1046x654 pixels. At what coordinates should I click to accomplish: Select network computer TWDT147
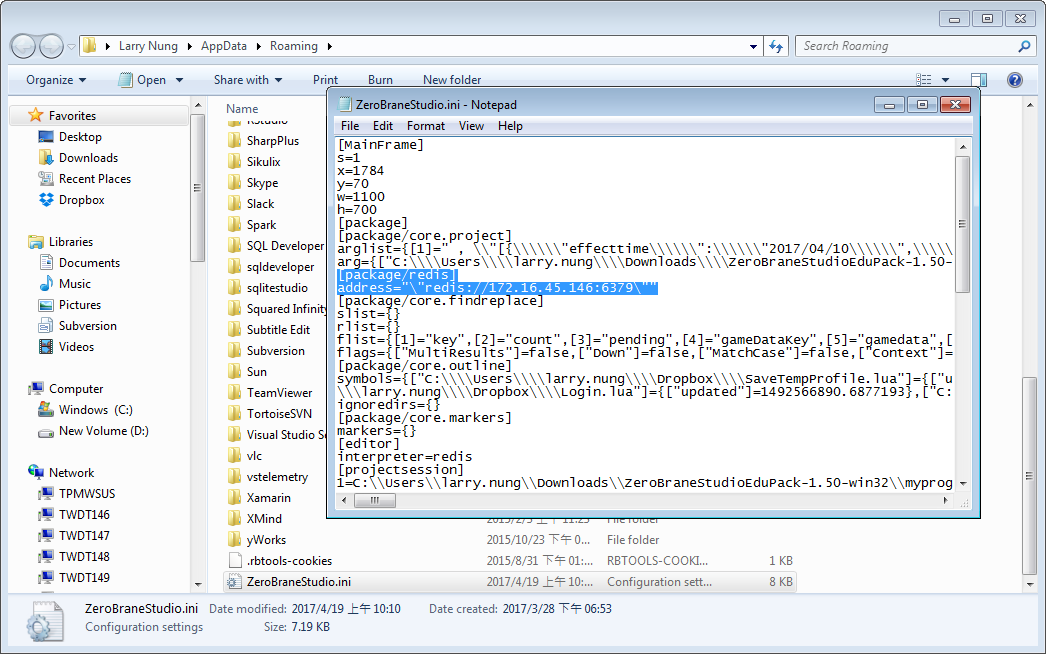click(84, 536)
